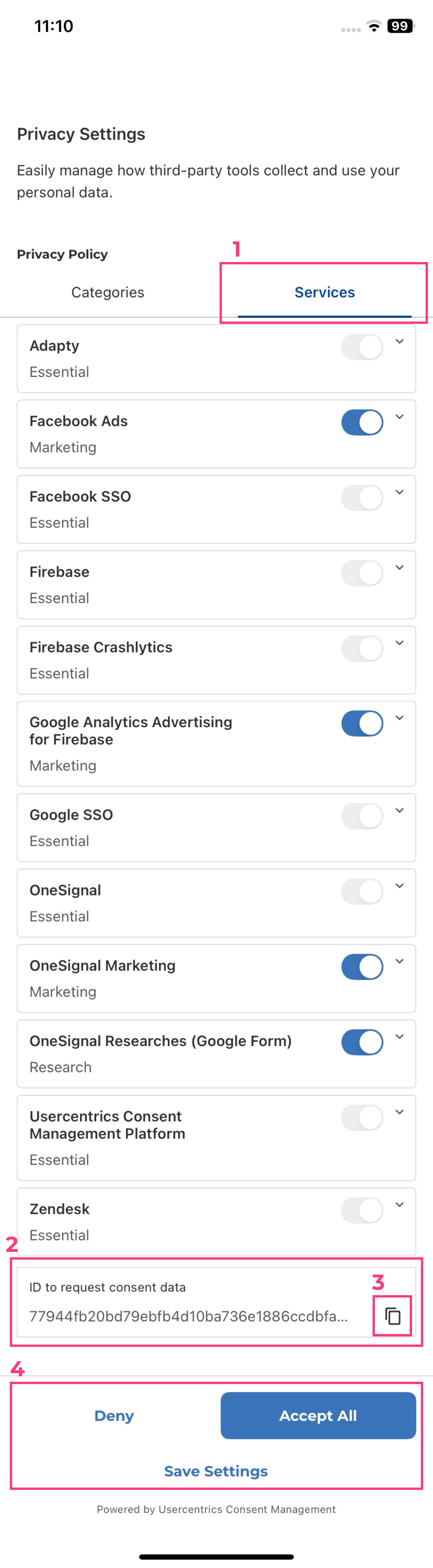The height and width of the screenshot is (1568, 433).
Task: Open the Privacy Policy link
Action: click(x=62, y=255)
